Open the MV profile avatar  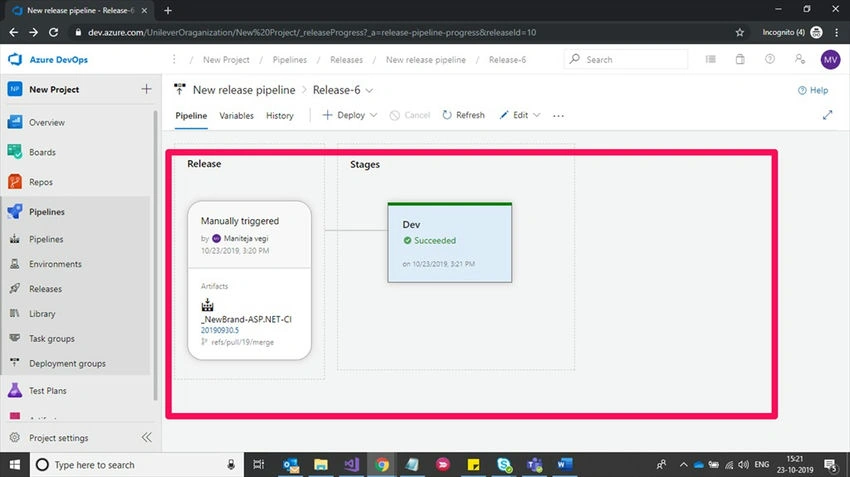tap(830, 60)
